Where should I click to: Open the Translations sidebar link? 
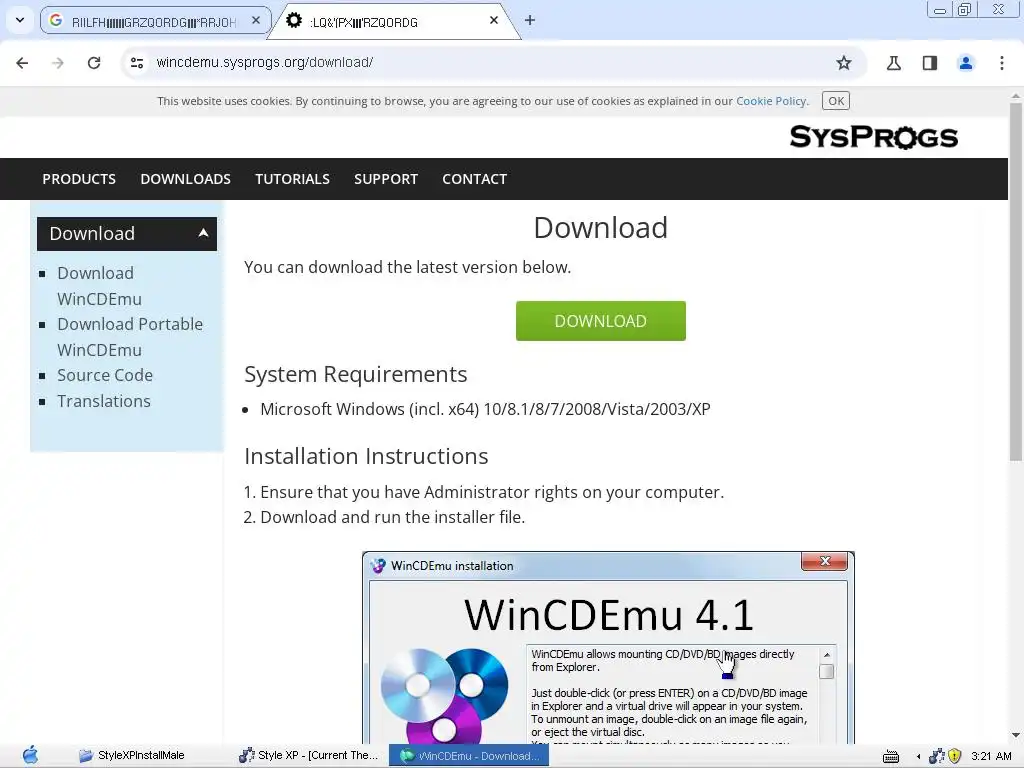pyautogui.click(x=104, y=401)
